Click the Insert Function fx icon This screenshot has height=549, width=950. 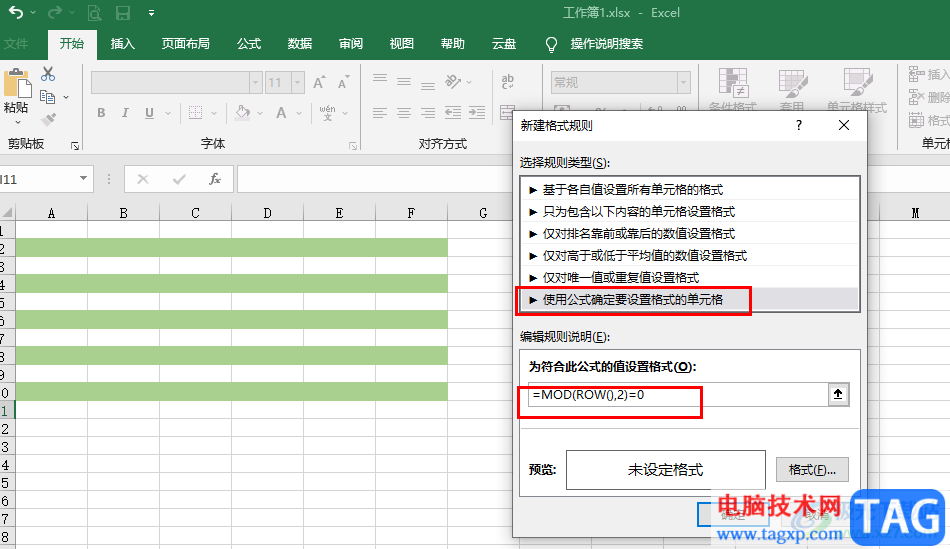(214, 179)
